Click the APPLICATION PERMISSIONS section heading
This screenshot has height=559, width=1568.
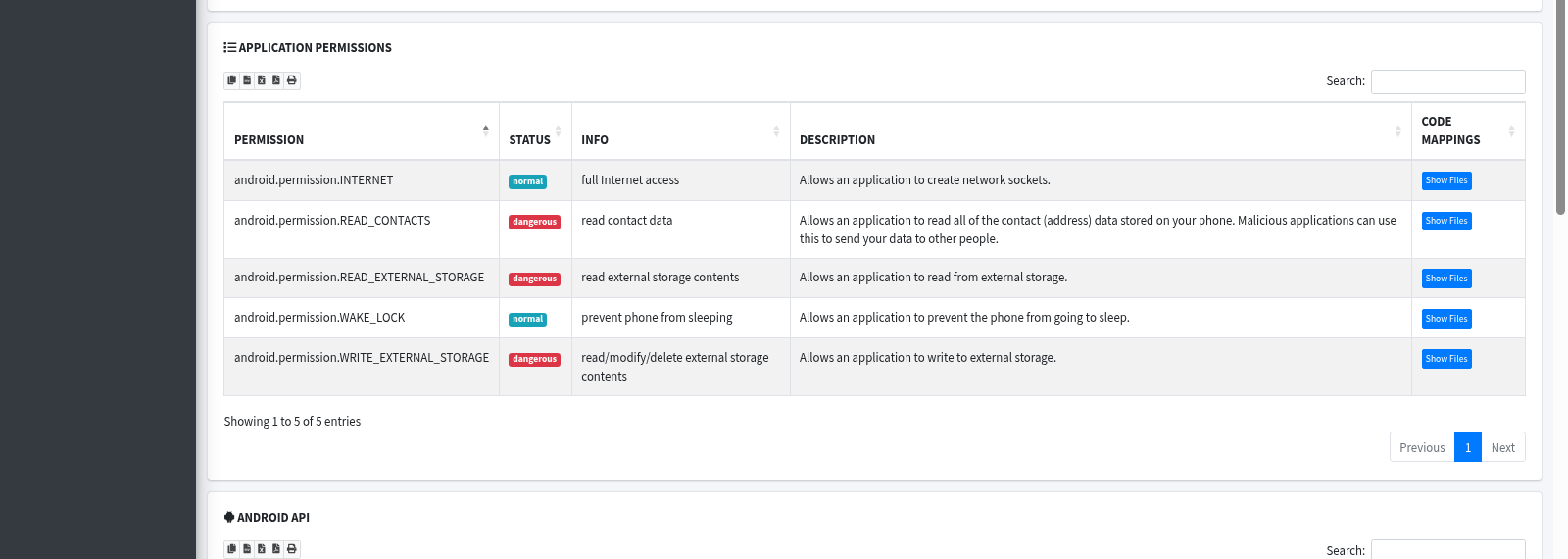point(308,47)
